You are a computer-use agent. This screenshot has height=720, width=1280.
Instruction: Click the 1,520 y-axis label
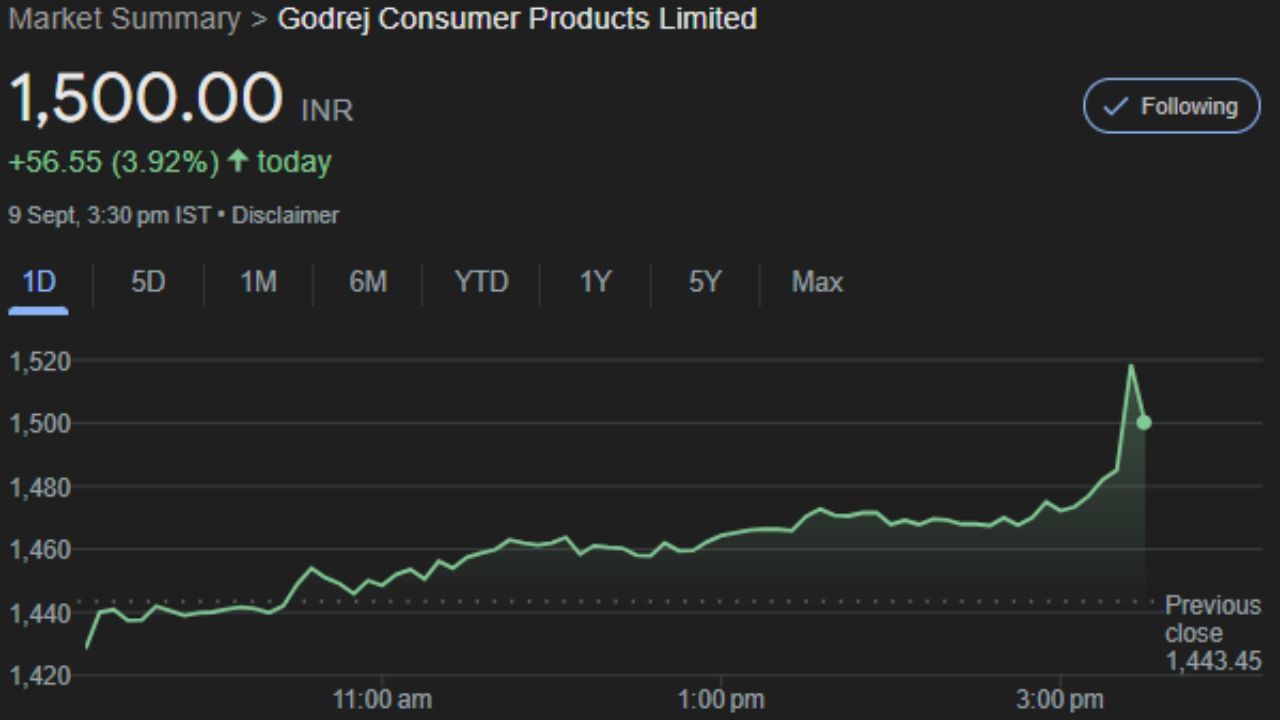point(40,362)
